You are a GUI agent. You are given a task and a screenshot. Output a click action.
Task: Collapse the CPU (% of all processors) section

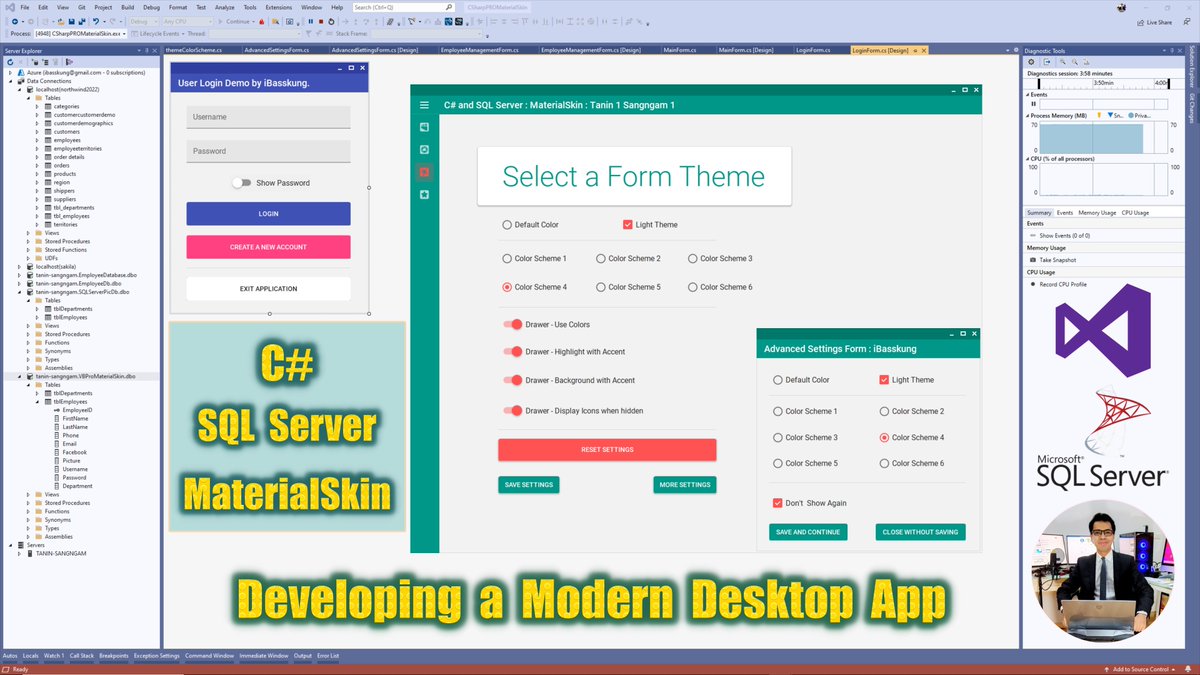(1029, 158)
